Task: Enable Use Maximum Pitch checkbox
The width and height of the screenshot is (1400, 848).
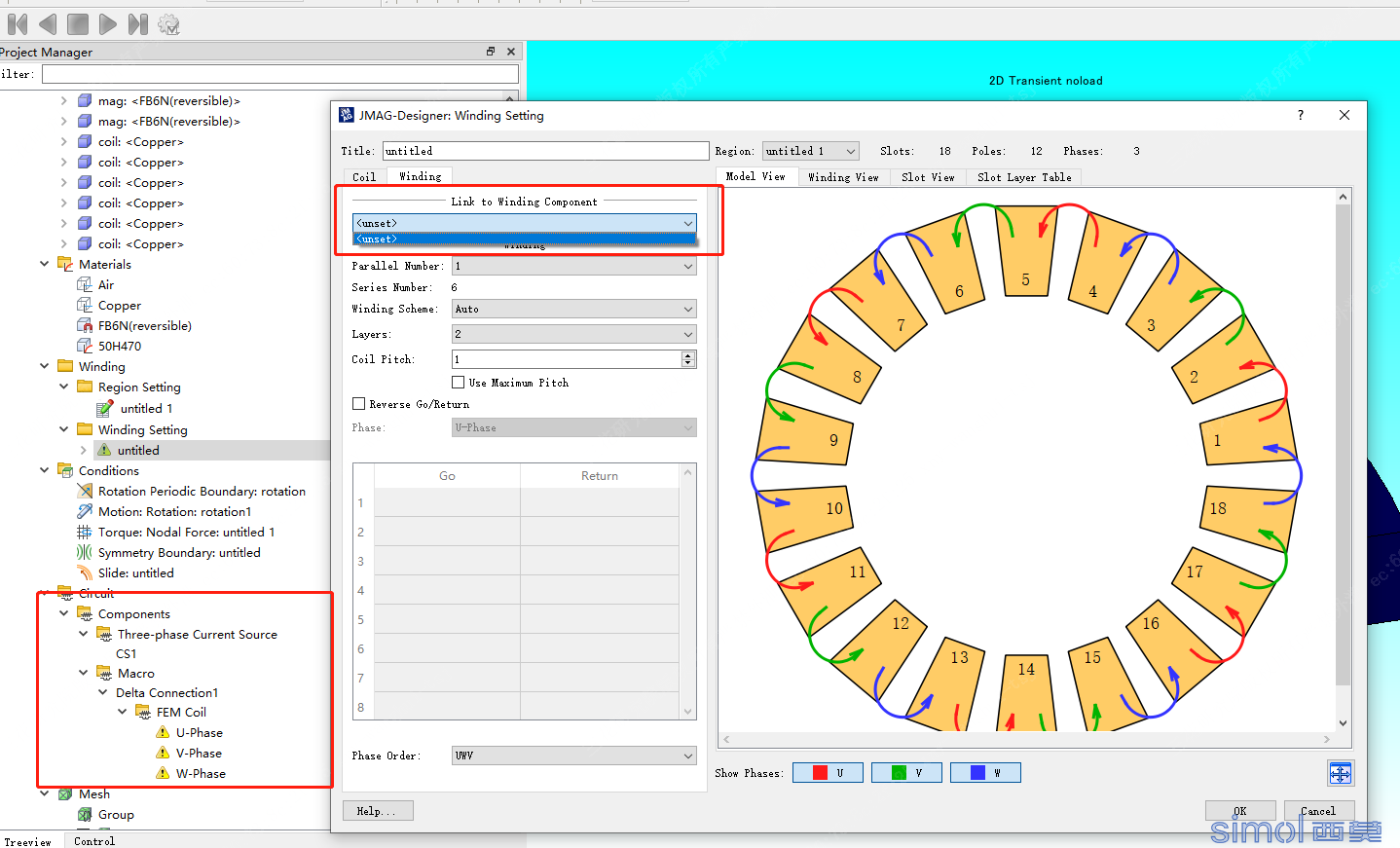Action: pos(458,383)
